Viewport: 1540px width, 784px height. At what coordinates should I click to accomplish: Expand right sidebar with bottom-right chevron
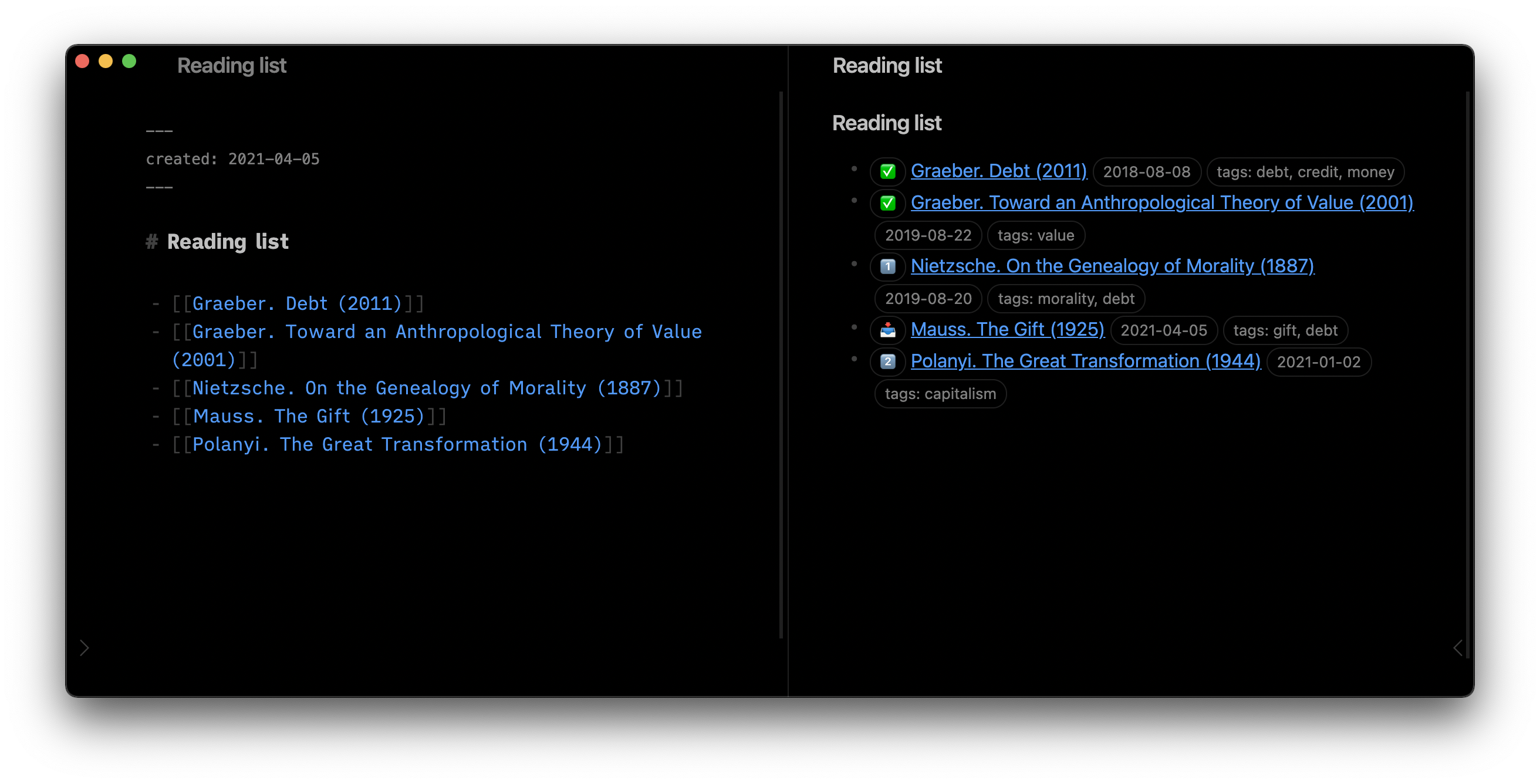[1457, 648]
